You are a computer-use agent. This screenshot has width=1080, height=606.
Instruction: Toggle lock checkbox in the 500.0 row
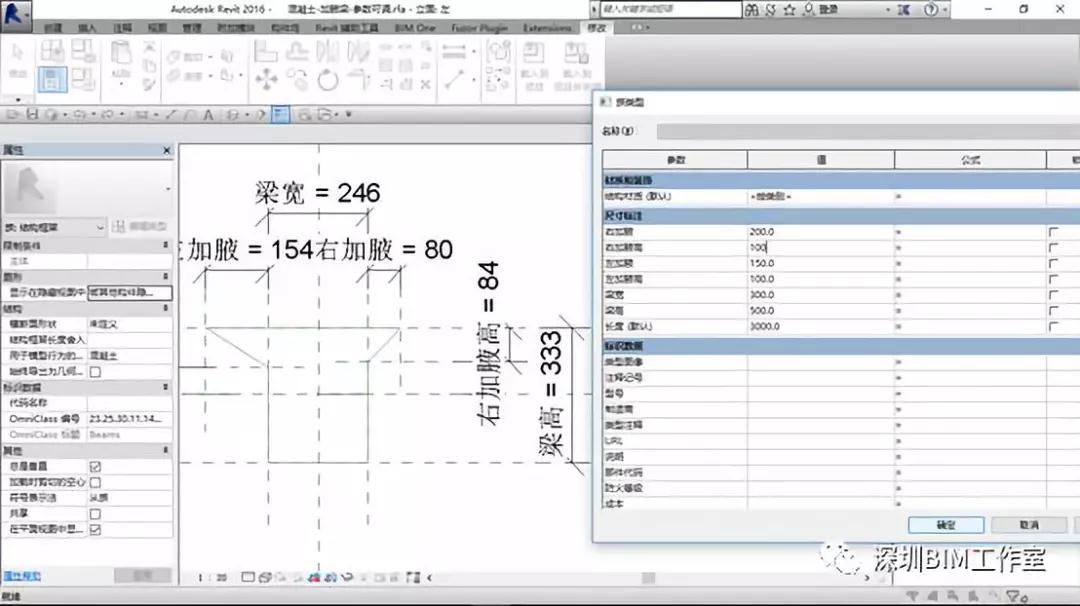pyautogui.click(x=1053, y=311)
